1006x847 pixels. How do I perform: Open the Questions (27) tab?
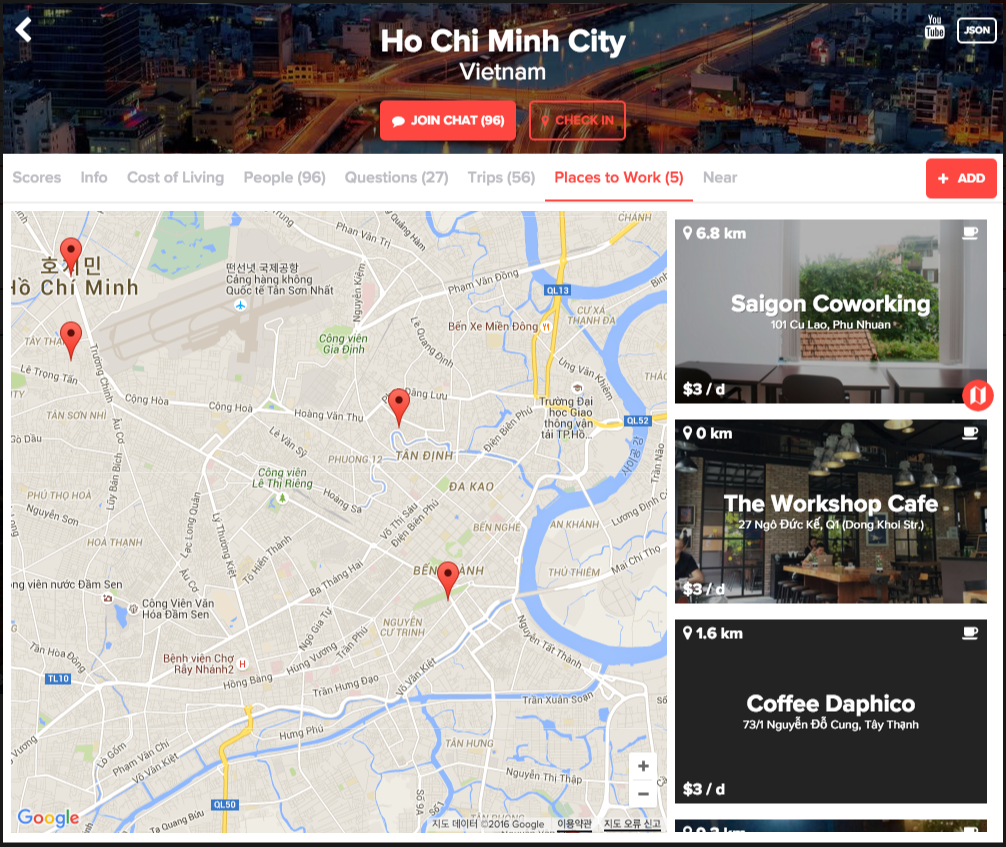click(x=396, y=178)
